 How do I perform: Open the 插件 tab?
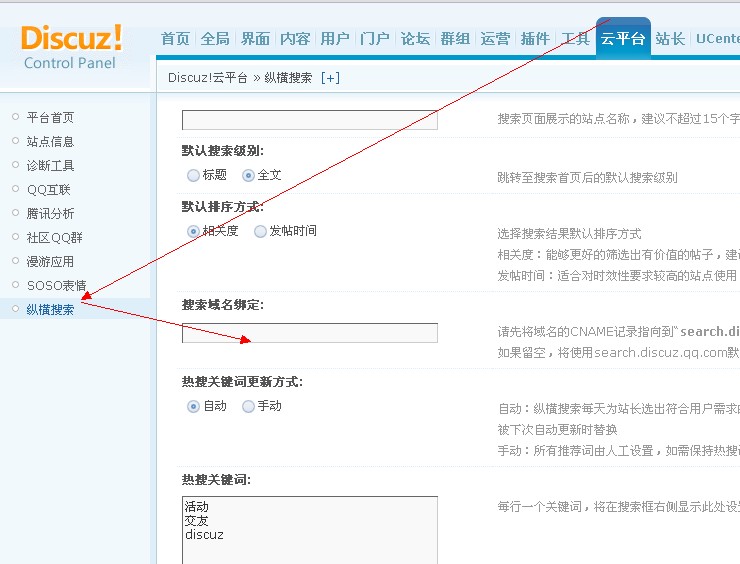point(535,38)
